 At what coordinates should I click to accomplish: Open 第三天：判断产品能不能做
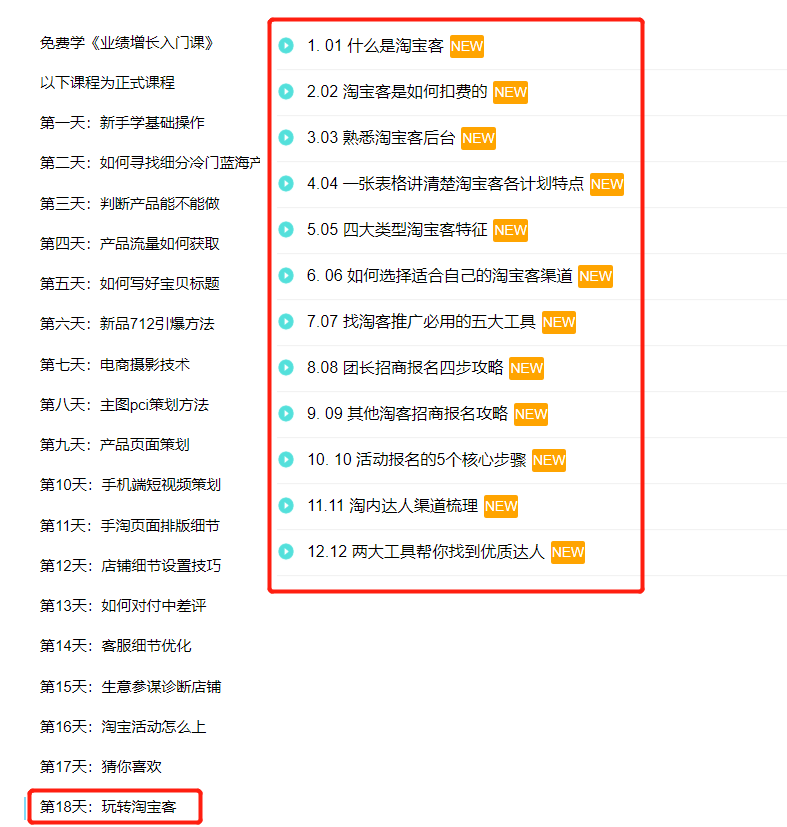click(x=130, y=204)
